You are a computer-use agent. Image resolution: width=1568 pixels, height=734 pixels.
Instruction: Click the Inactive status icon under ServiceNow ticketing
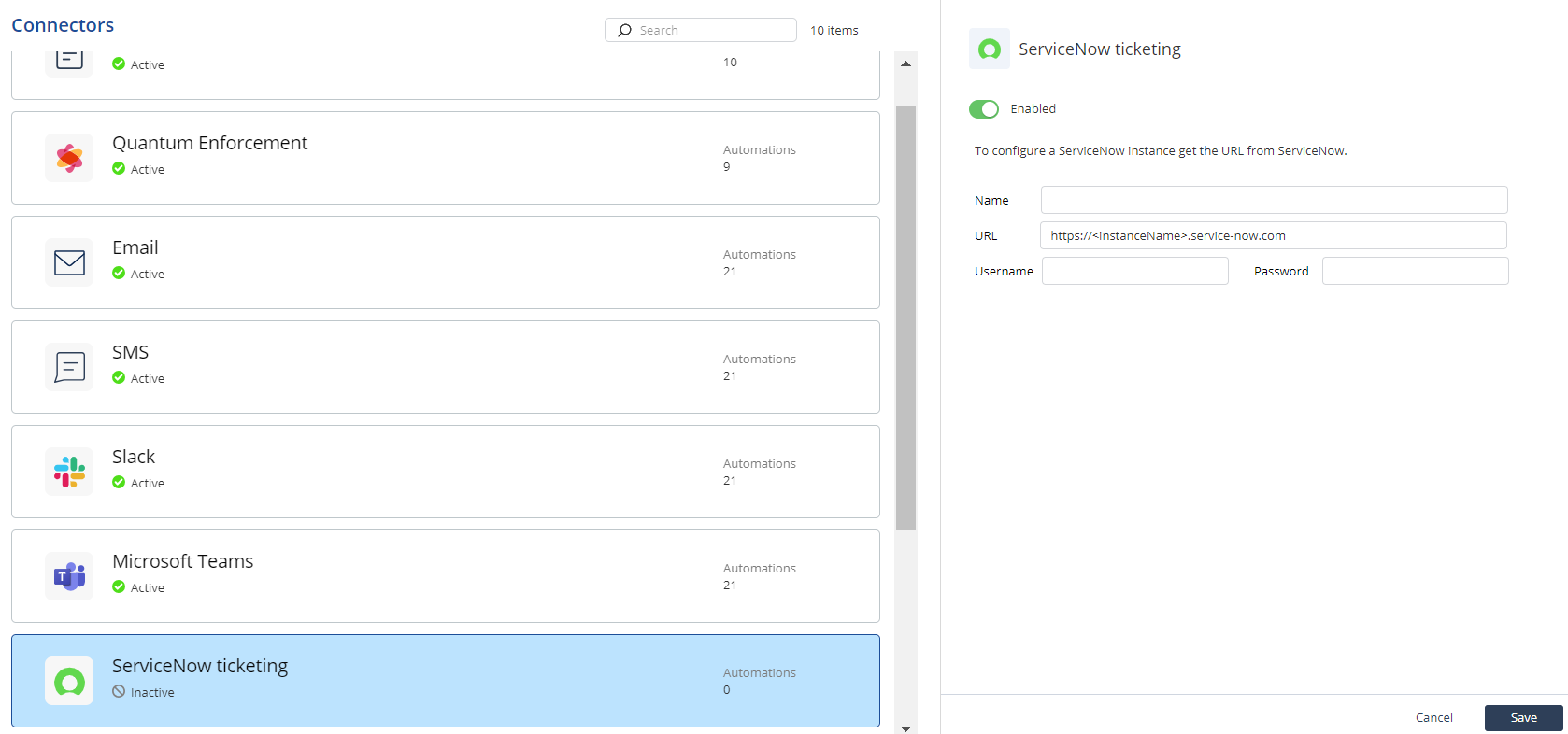[119, 691]
